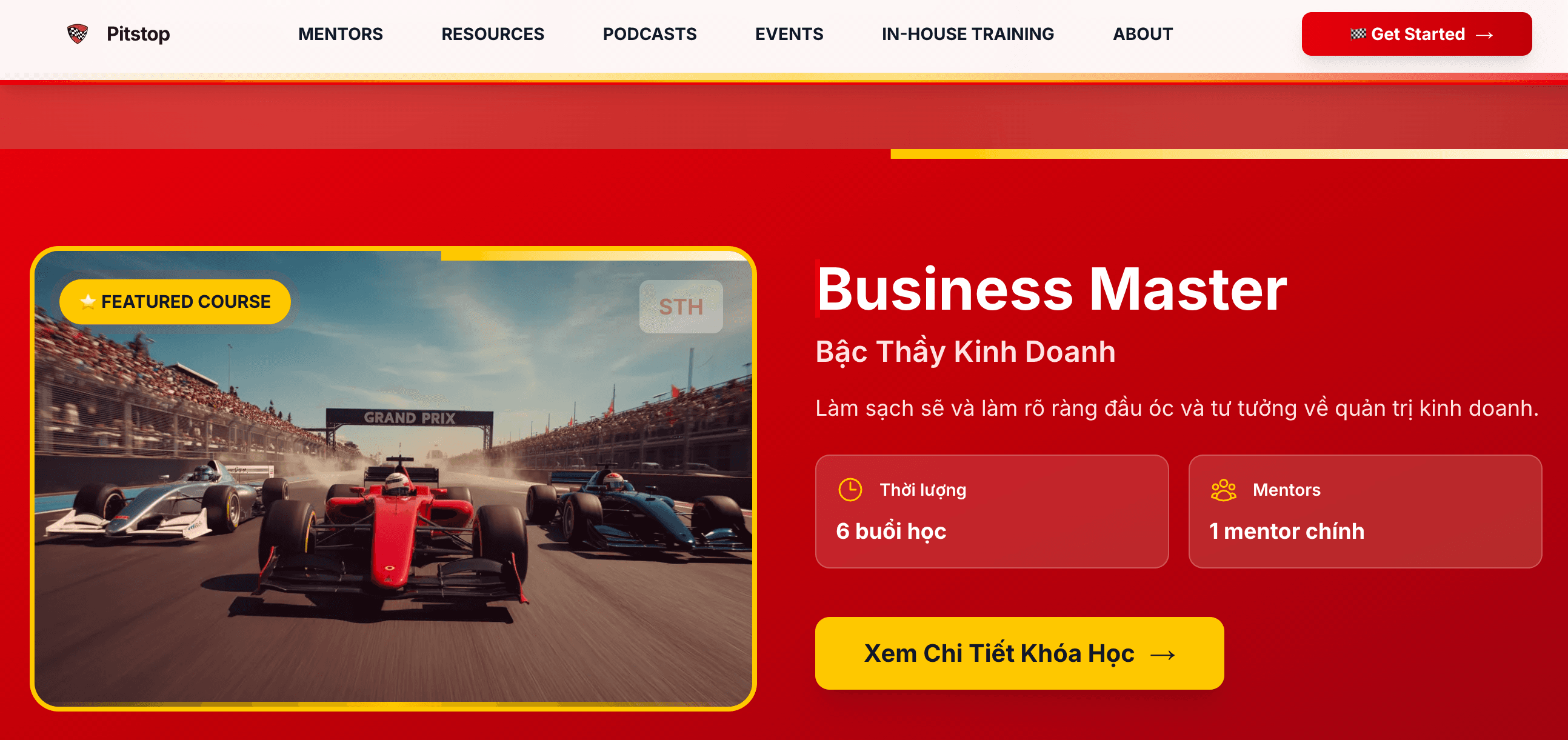Select the 1 mentor chính info card

click(1365, 511)
